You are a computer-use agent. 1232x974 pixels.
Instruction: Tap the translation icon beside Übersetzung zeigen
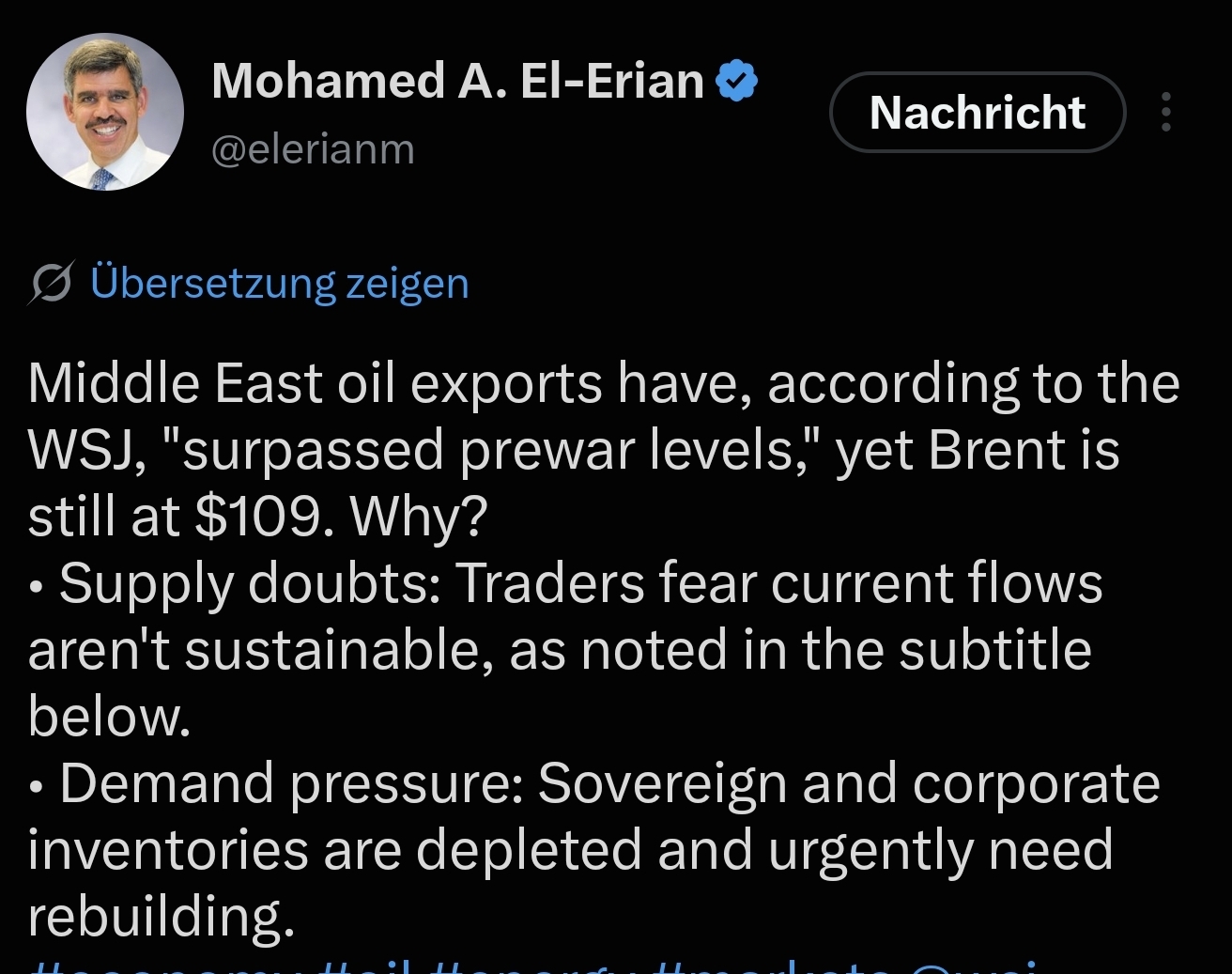(x=51, y=284)
